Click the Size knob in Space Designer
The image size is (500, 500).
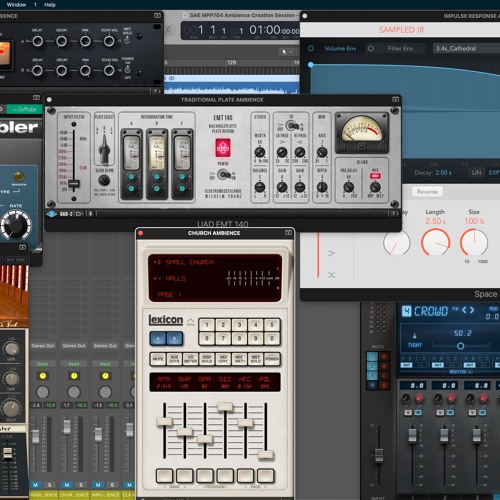(x=474, y=243)
